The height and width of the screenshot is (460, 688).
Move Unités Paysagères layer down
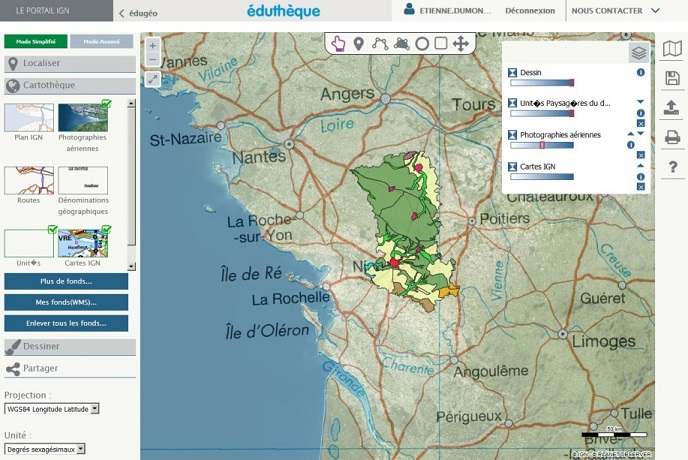[x=641, y=102]
